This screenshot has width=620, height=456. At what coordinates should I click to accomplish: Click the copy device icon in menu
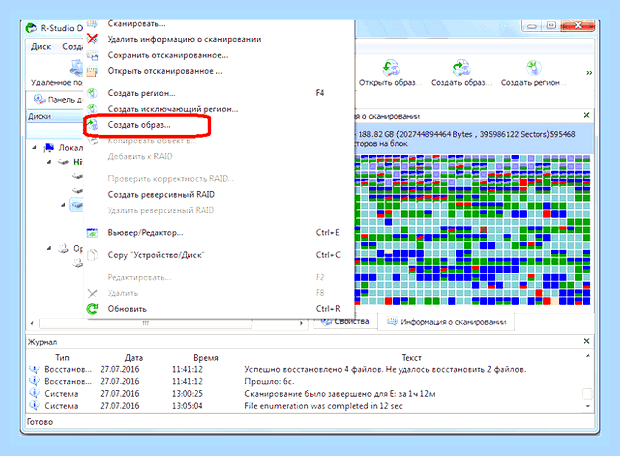(x=93, y=255)
